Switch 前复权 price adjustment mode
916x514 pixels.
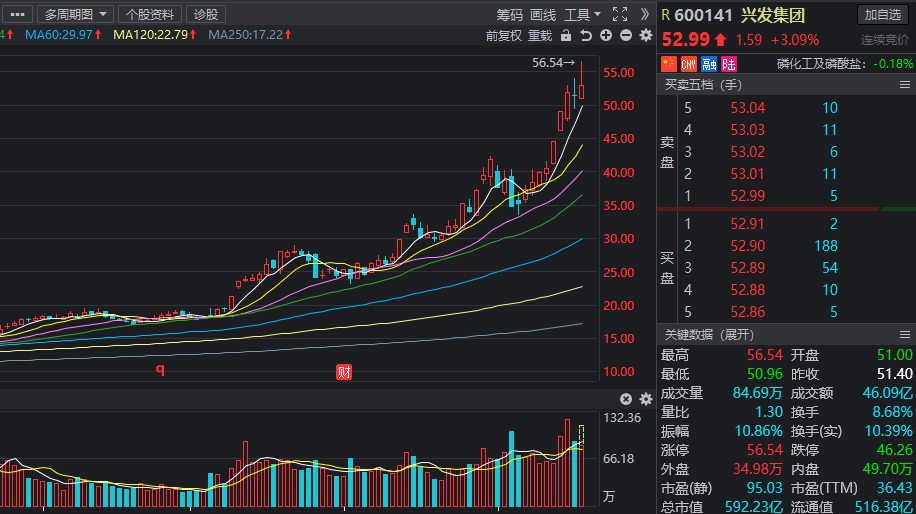click(504, 36)
